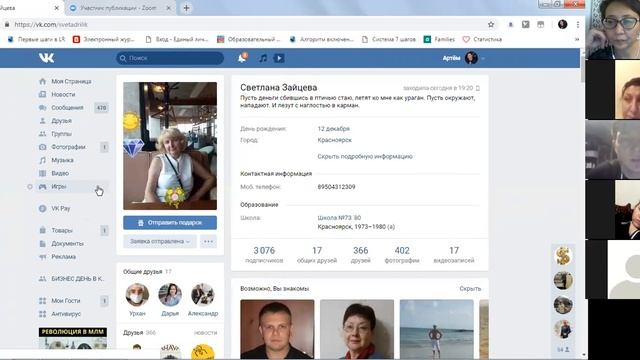Image resolution: width=640 pixels, height=360 pixels.
Task: Open a new browser tab with plus button
Action: coord(186,8)
